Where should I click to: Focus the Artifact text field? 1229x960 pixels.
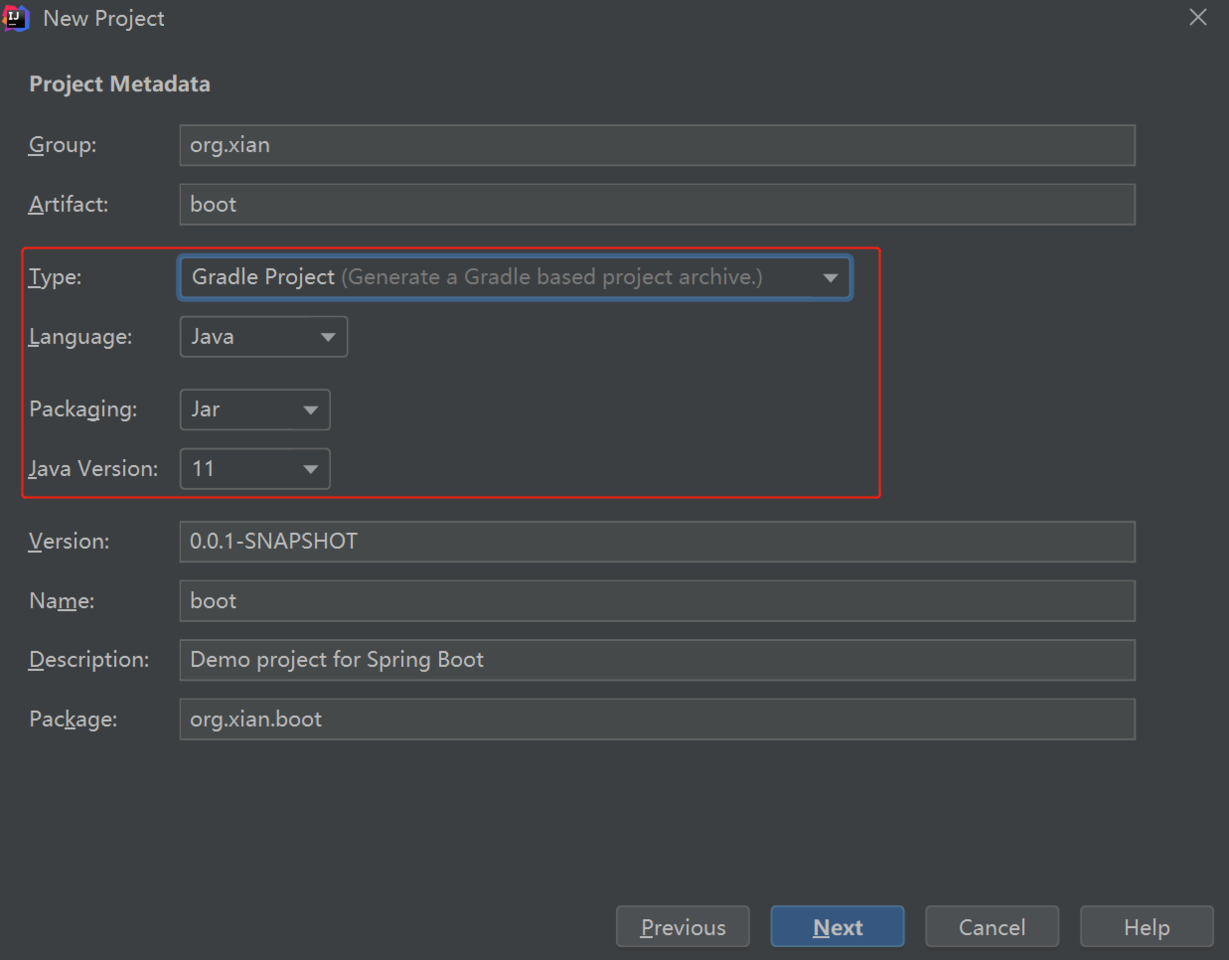pos(657,204)
